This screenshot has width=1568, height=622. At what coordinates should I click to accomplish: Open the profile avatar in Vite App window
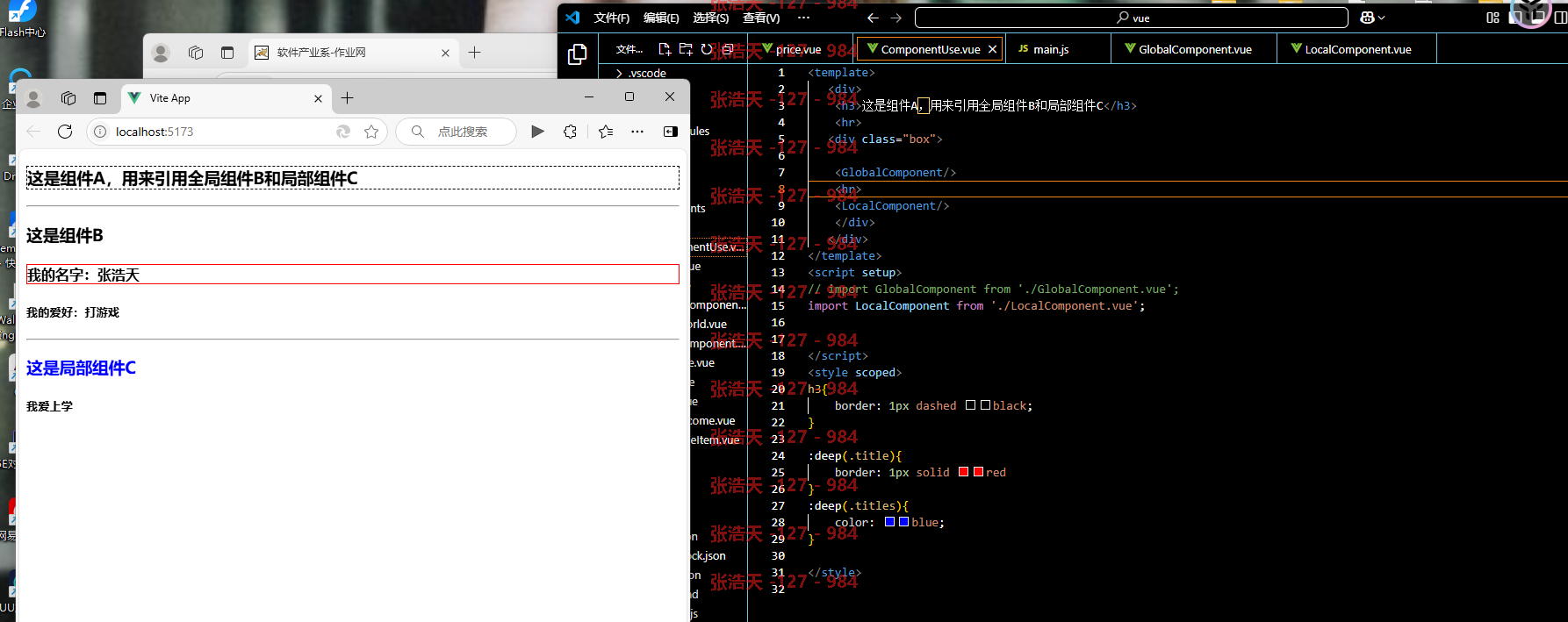[x=33, y=98]
